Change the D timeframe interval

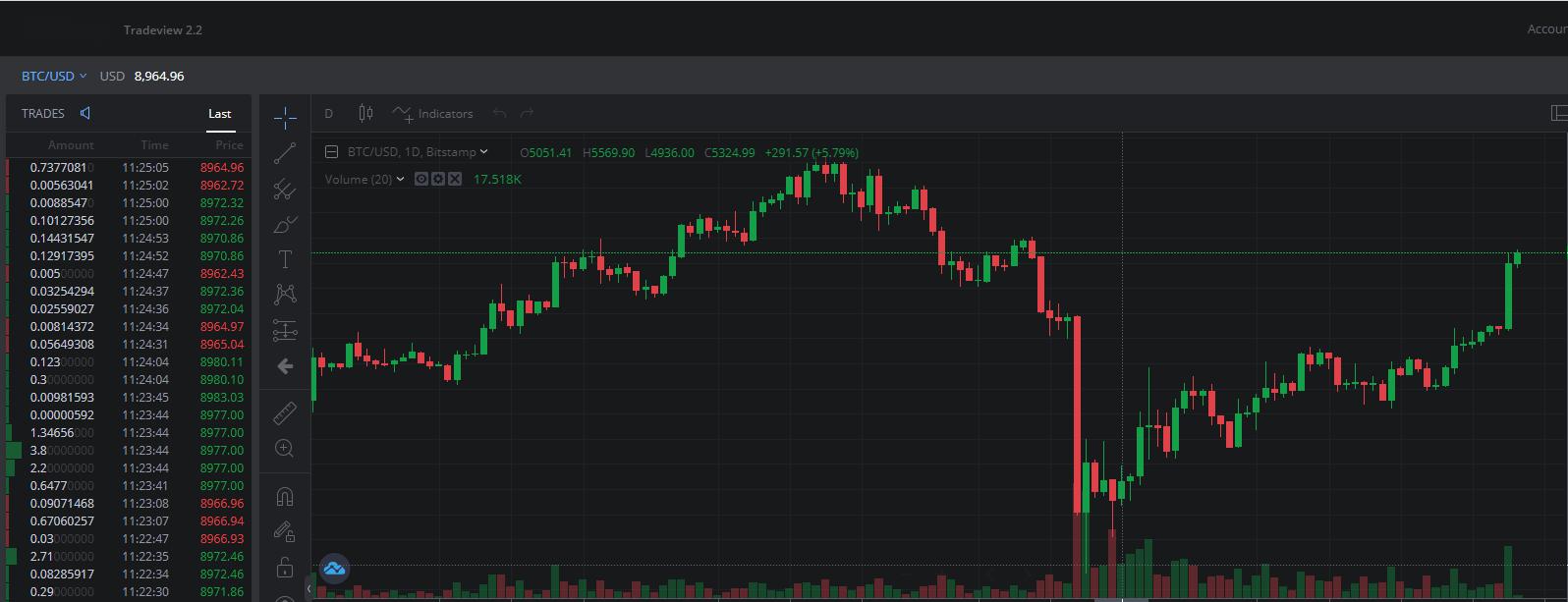(329, 114)
